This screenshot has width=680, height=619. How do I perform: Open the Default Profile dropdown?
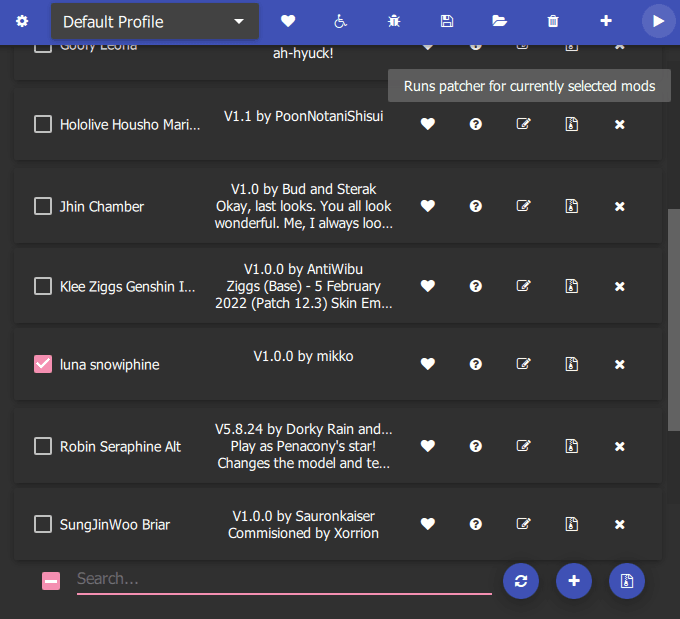[x=154, y=21]
